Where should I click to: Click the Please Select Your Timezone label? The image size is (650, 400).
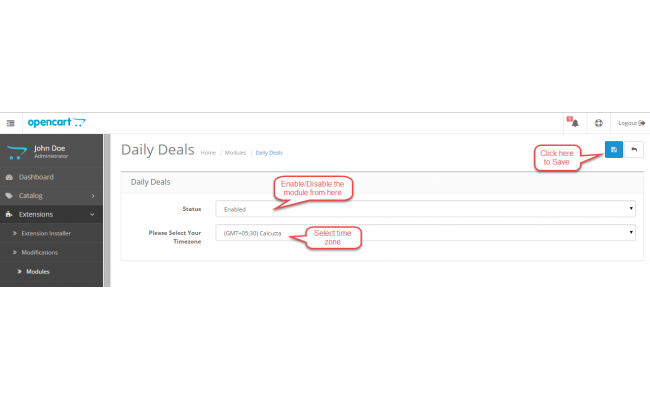(x=175, y=237)
